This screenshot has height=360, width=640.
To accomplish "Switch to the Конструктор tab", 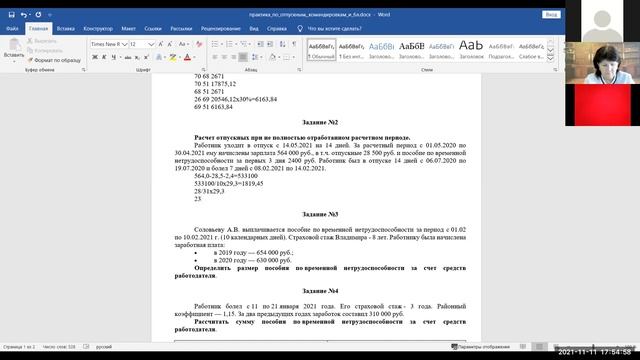I will (x=98, y=29).
